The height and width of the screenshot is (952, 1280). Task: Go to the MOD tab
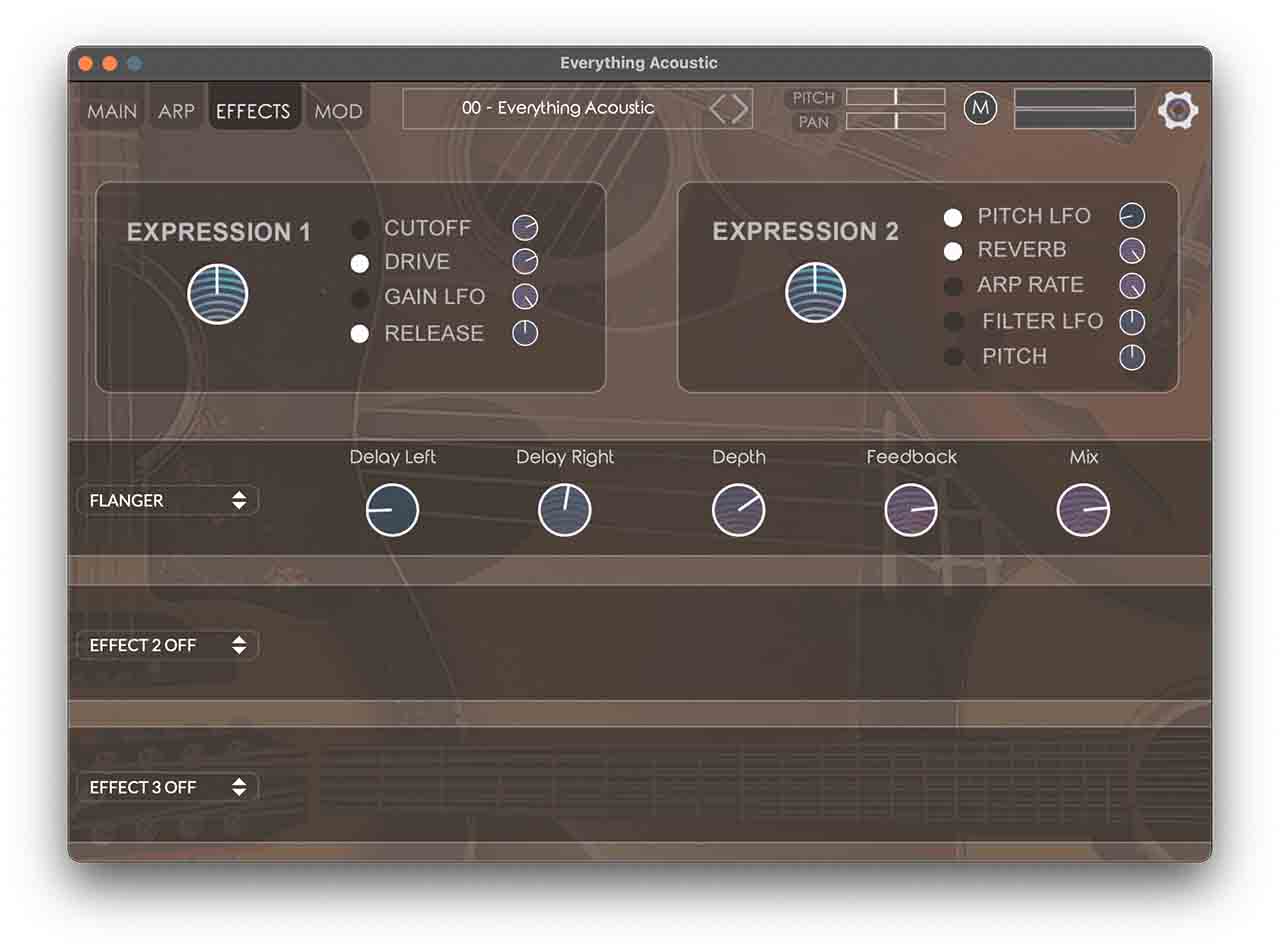pos(338,111)
